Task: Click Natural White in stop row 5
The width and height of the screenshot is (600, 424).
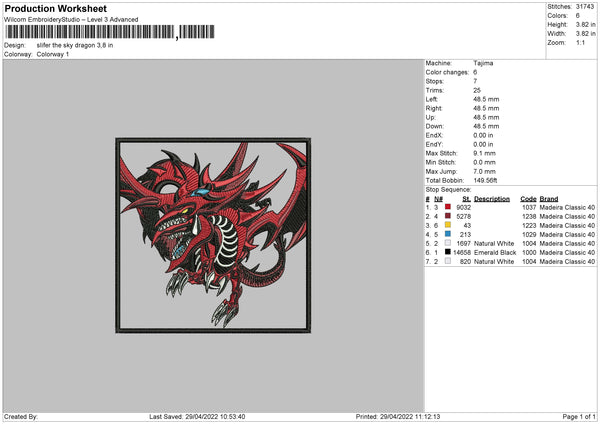Action: click(x=494, y=243)
